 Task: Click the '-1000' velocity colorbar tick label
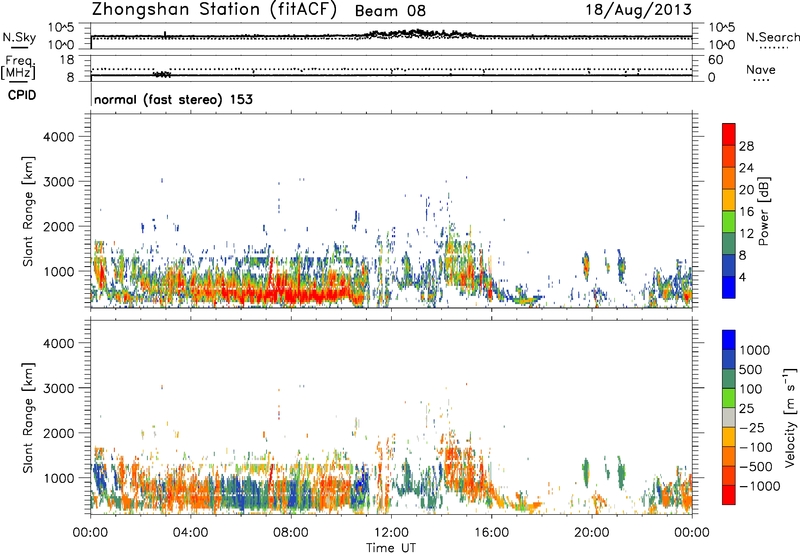click(759, 486)
